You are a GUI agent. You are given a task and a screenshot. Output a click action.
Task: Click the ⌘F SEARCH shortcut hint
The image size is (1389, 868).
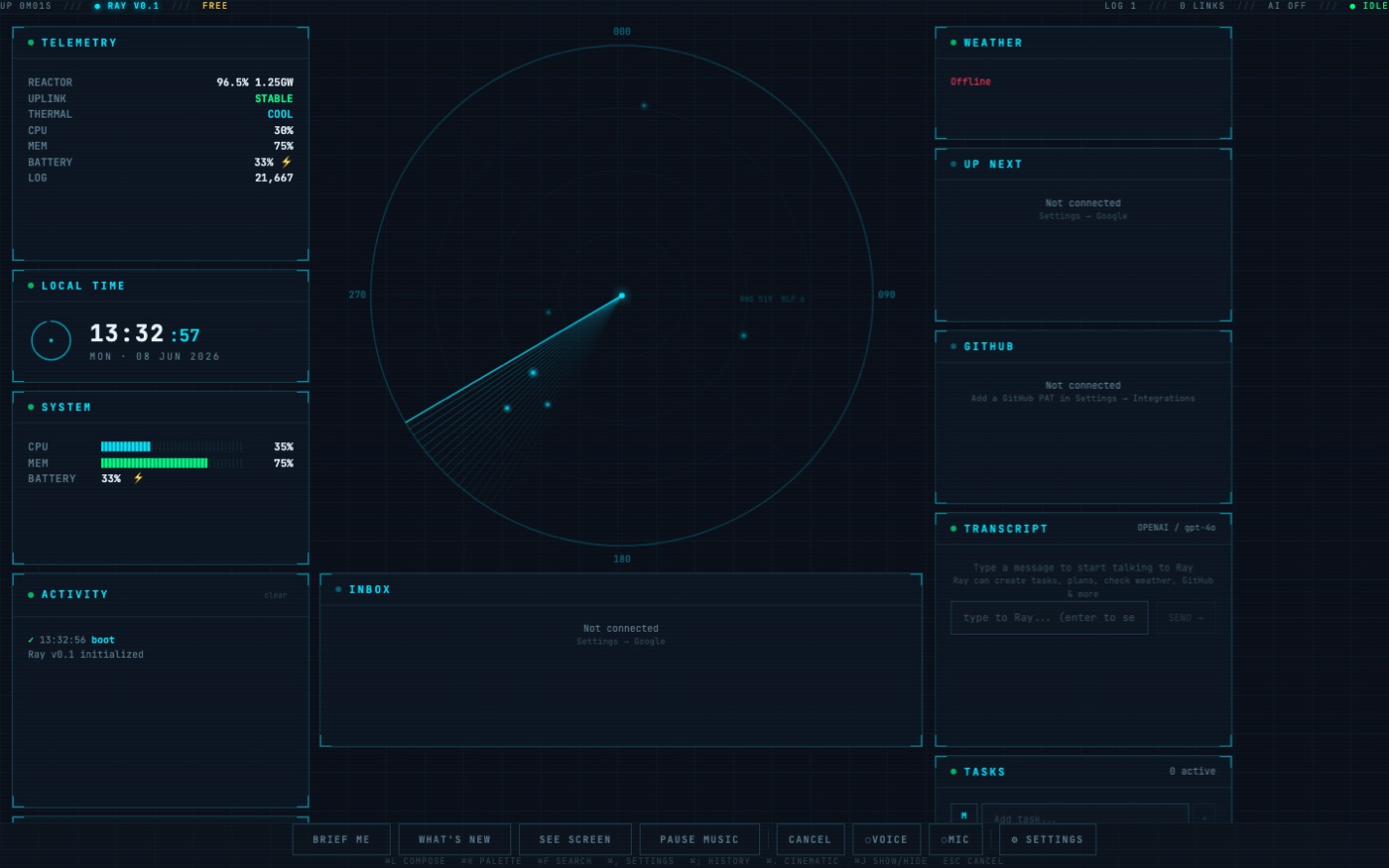[565, 861]
